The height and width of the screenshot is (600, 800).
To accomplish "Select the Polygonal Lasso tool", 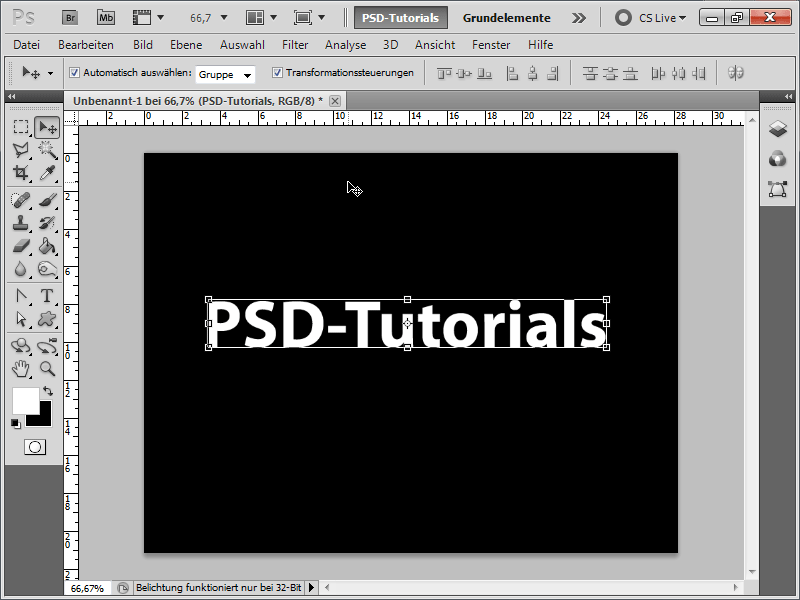I will 21,150.
